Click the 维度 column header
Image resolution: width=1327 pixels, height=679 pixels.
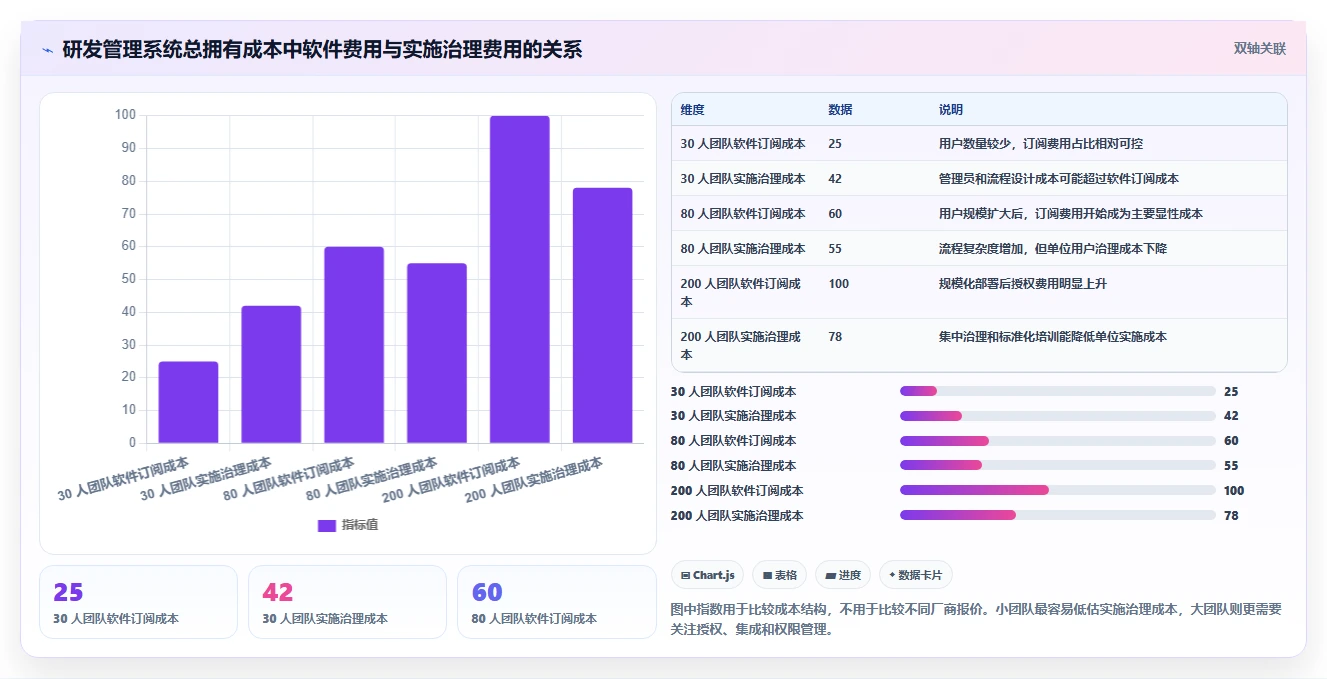[692, 110]
